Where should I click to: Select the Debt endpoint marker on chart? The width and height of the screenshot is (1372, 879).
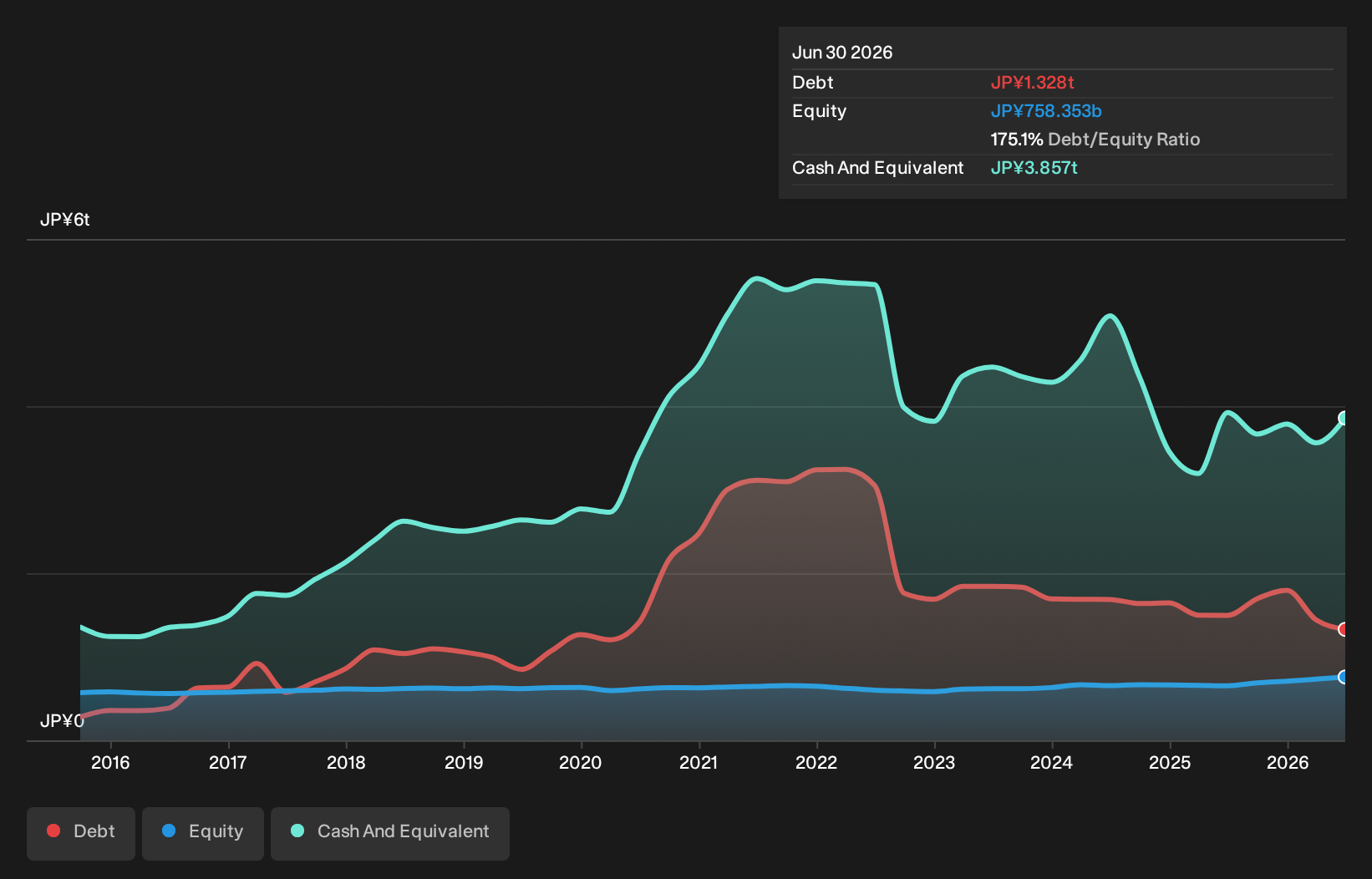1344,629
